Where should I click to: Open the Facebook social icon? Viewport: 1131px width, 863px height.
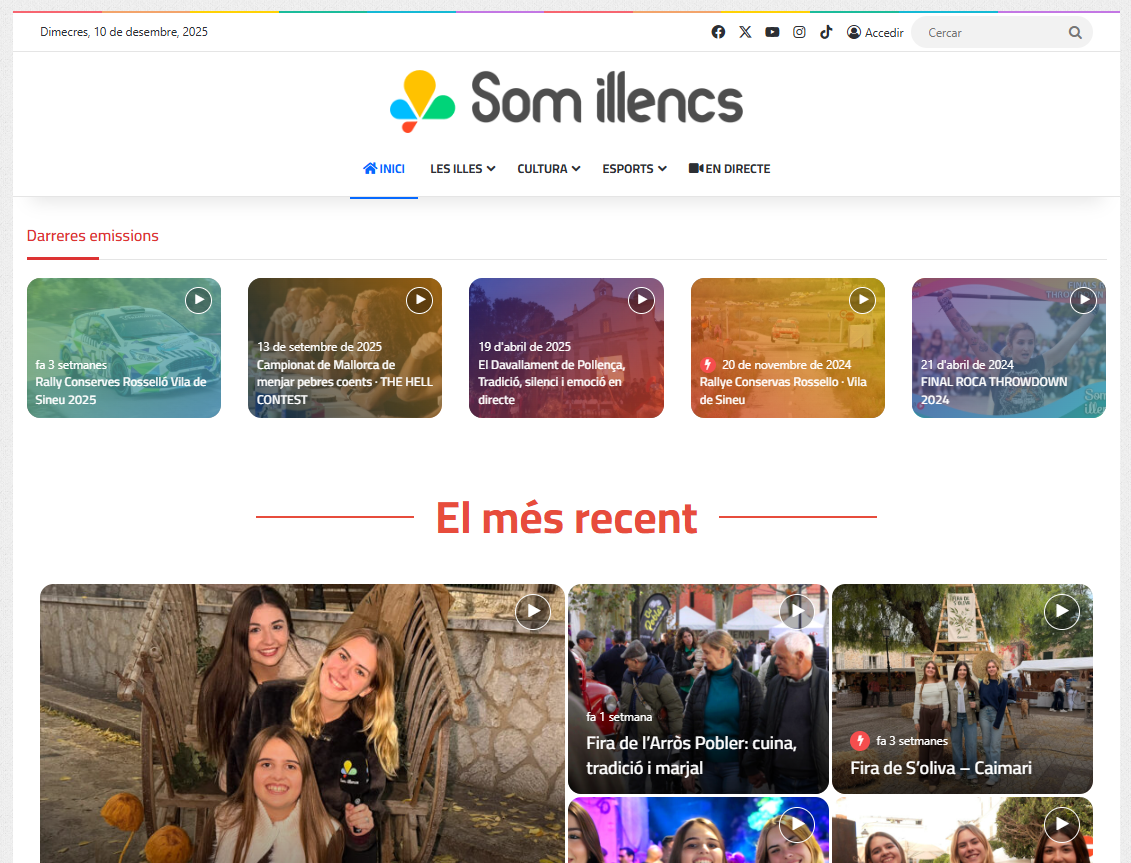pos(718,32)
